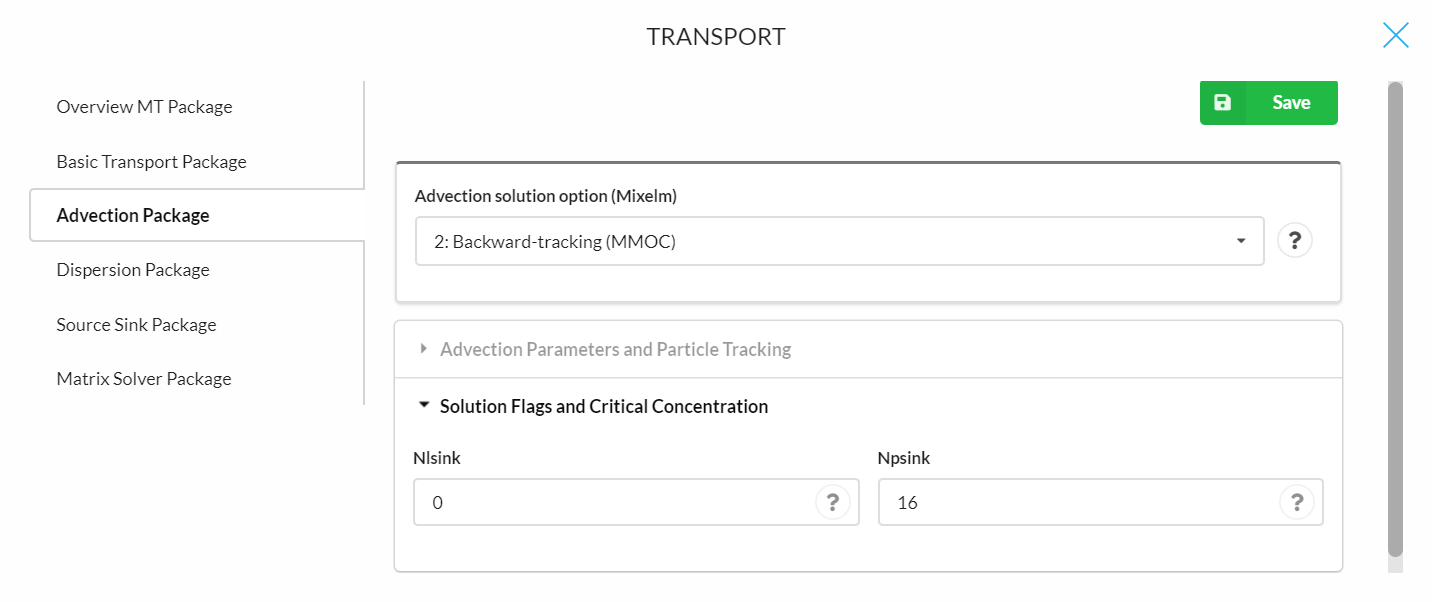
Task: Switch to the Overview MT Package section
Action: (144, 106)
